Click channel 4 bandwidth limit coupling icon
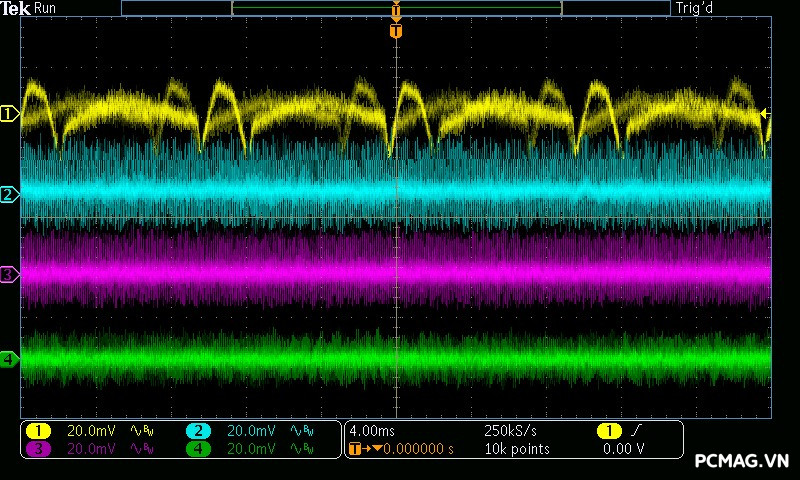Image resolution: width=800 pixels, height=480 pixels. click(302, 449)
